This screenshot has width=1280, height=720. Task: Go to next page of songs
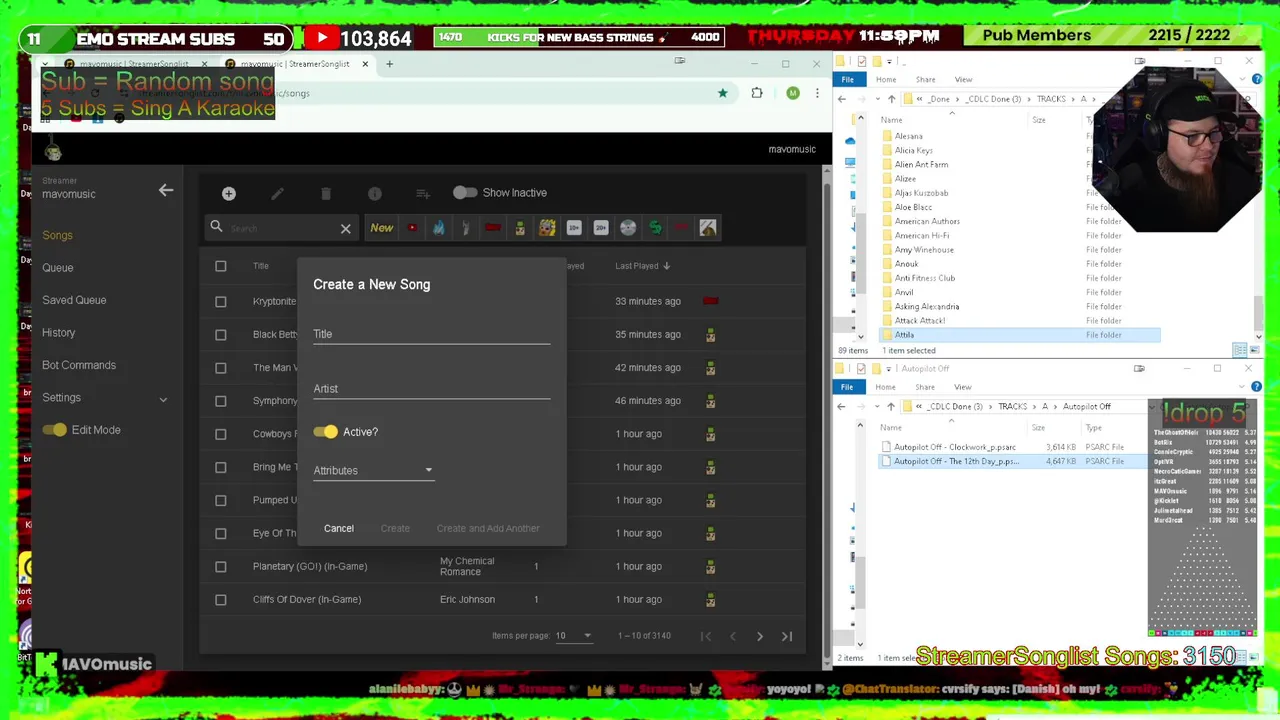coord(760,636)
